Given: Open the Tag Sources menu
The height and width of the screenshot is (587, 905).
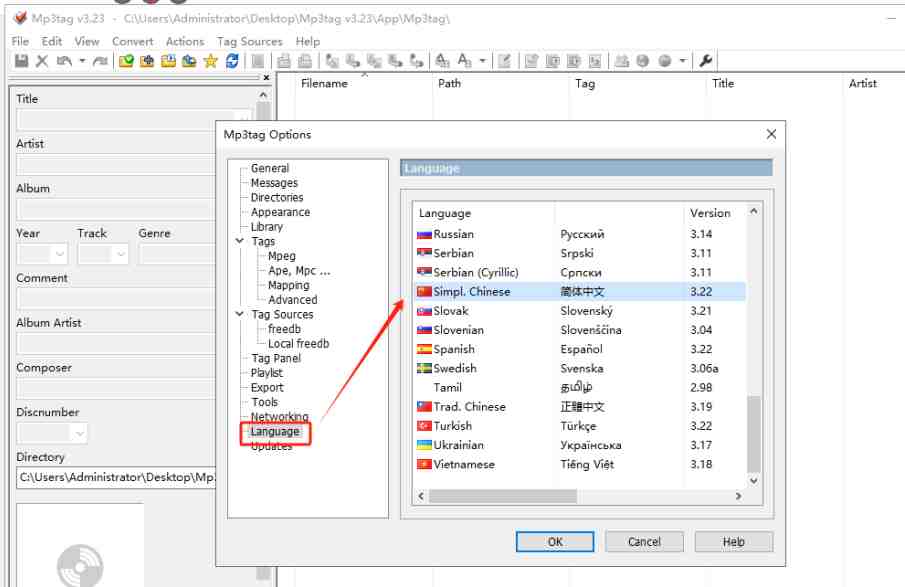Looking at the screenshot, I should [x=249, y=41].
